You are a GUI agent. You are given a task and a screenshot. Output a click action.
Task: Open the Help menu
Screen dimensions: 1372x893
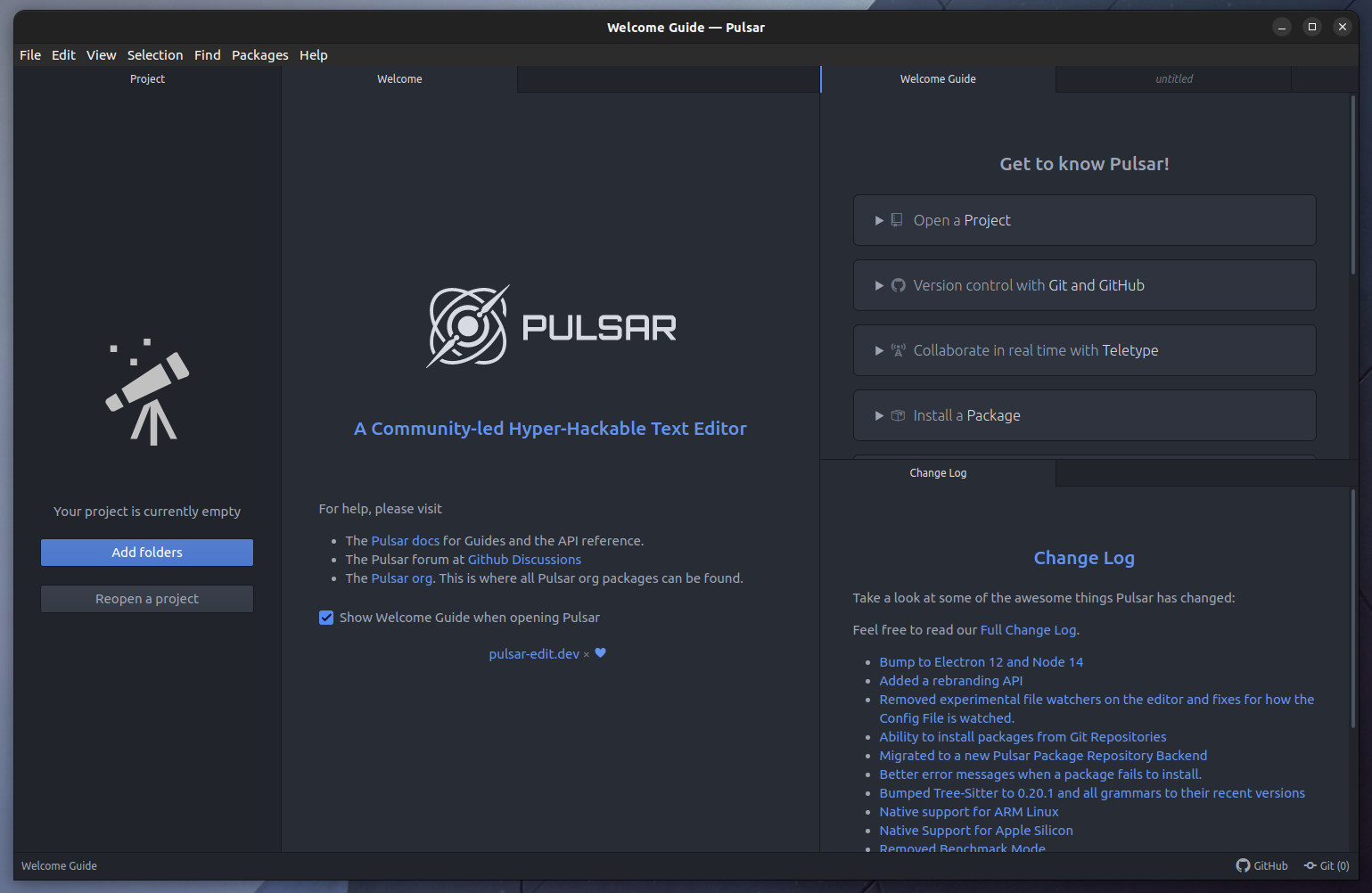pyautogui.click(x=313, y=55)
